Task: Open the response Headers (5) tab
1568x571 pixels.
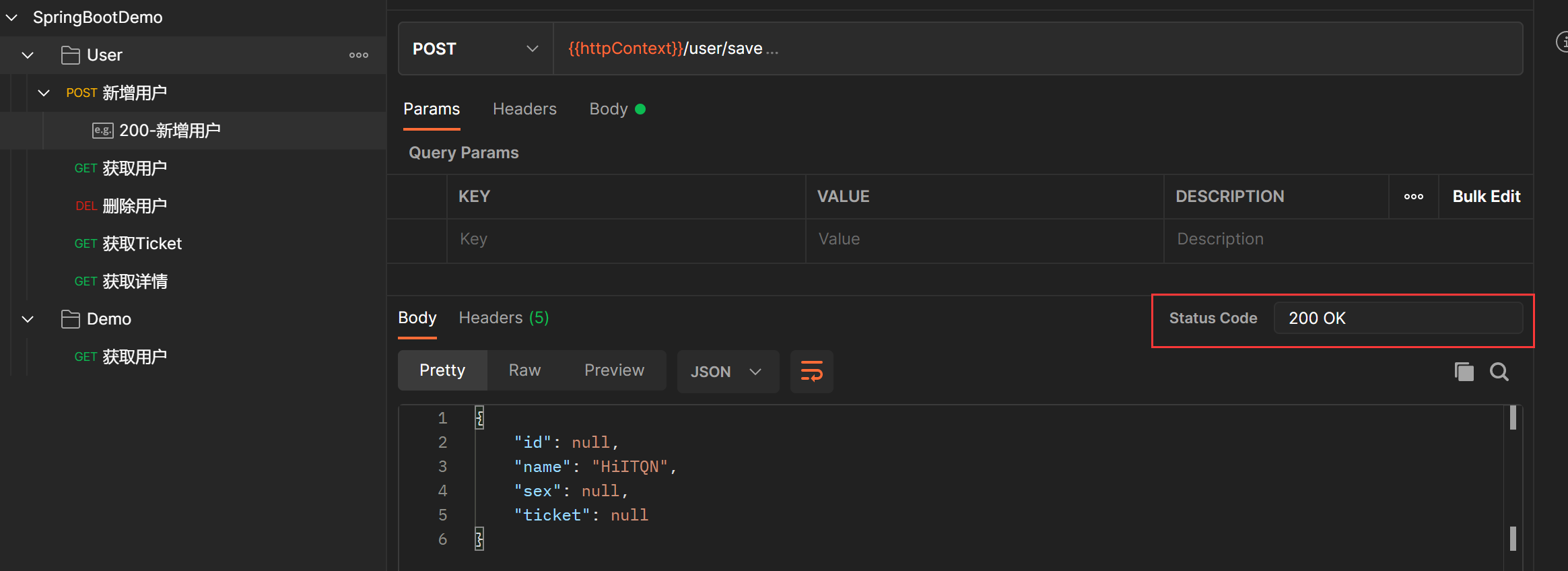Action: tap(504, 318)
